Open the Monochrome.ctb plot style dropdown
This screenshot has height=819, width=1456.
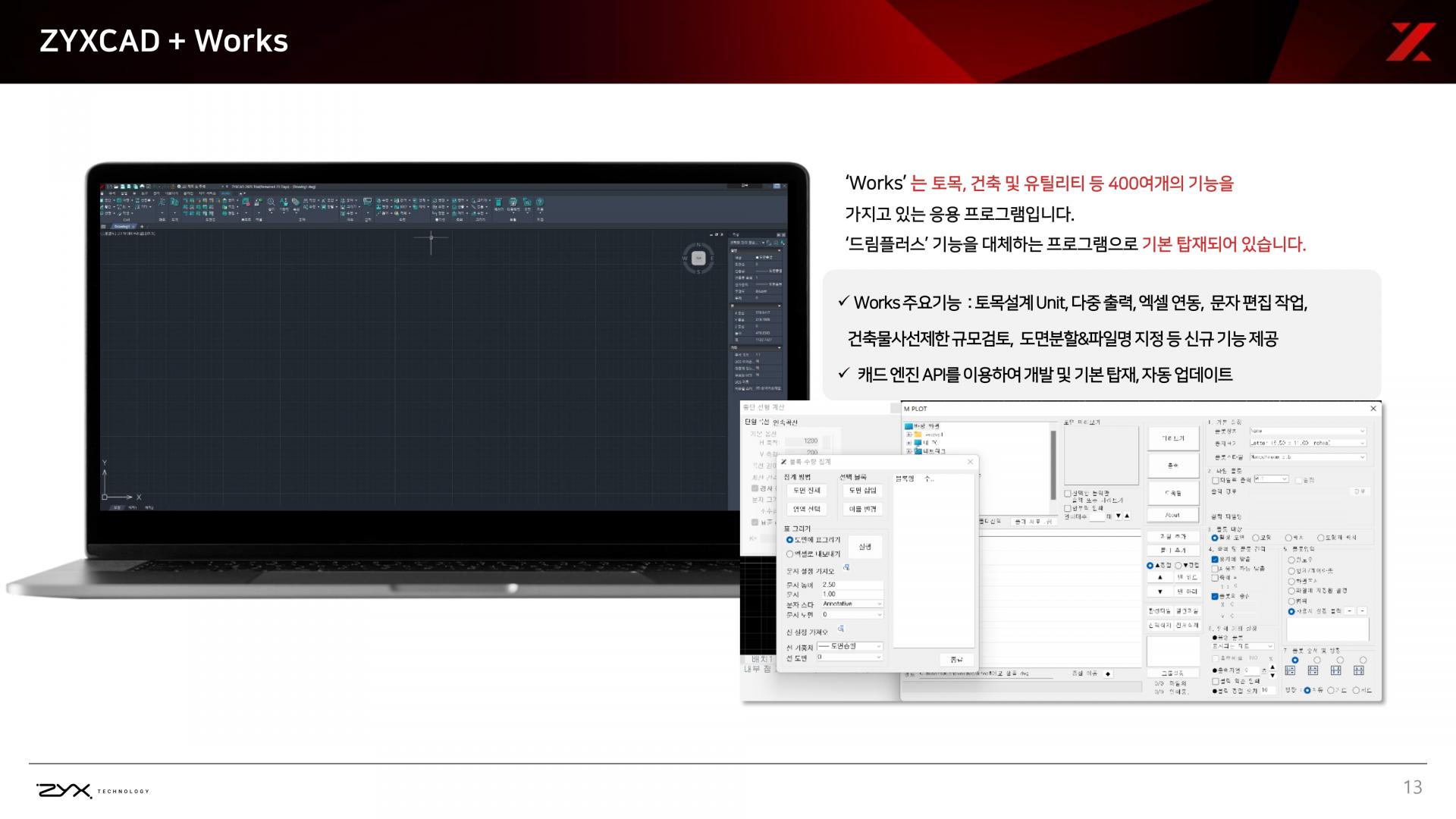1308,457
